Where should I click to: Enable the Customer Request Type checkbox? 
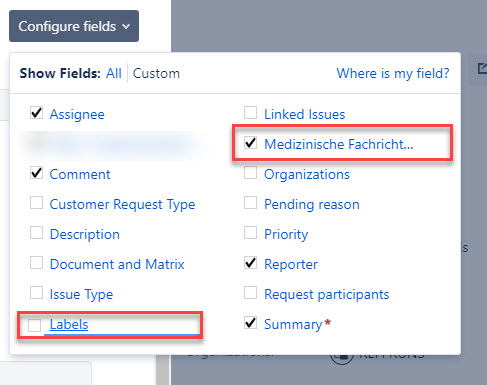36,203
